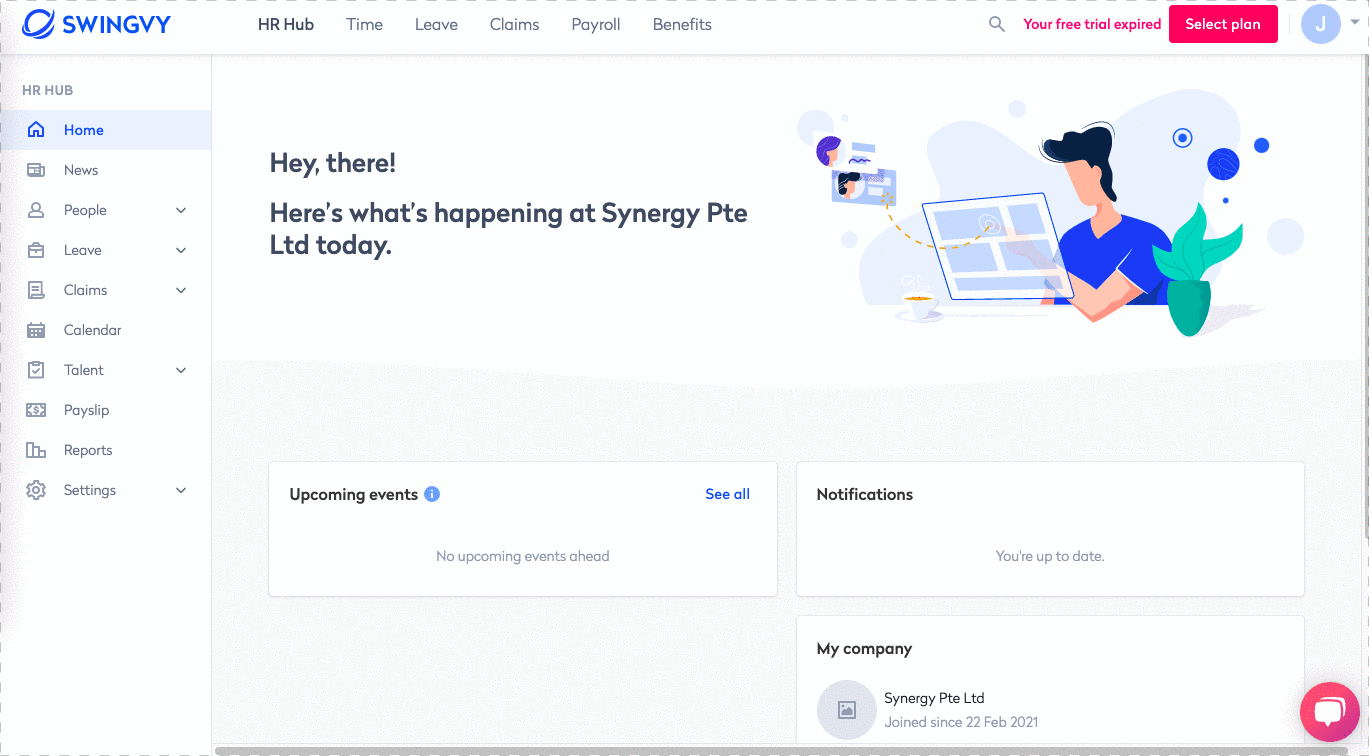This screenshot has height=756, width=1369.
Task: Click the Swingvy logo
Action: [96, 24]
